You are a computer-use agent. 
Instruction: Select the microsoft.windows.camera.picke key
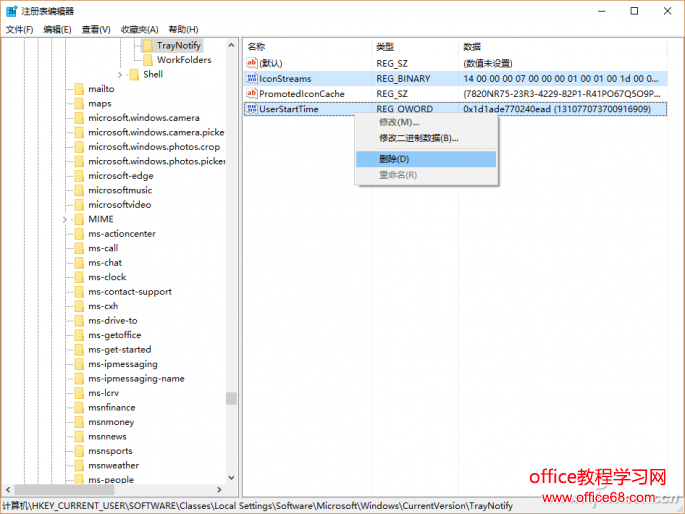[156, 132]
